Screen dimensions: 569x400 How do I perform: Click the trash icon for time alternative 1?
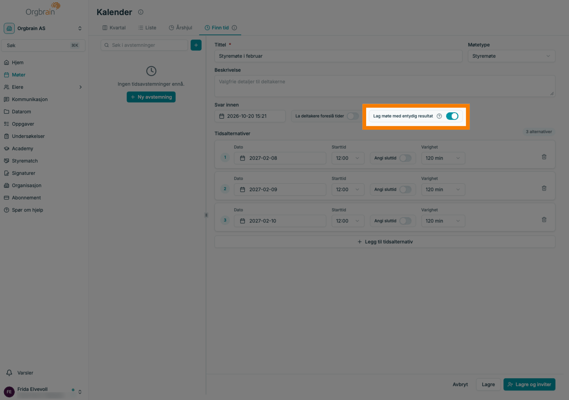coord(544,157)
